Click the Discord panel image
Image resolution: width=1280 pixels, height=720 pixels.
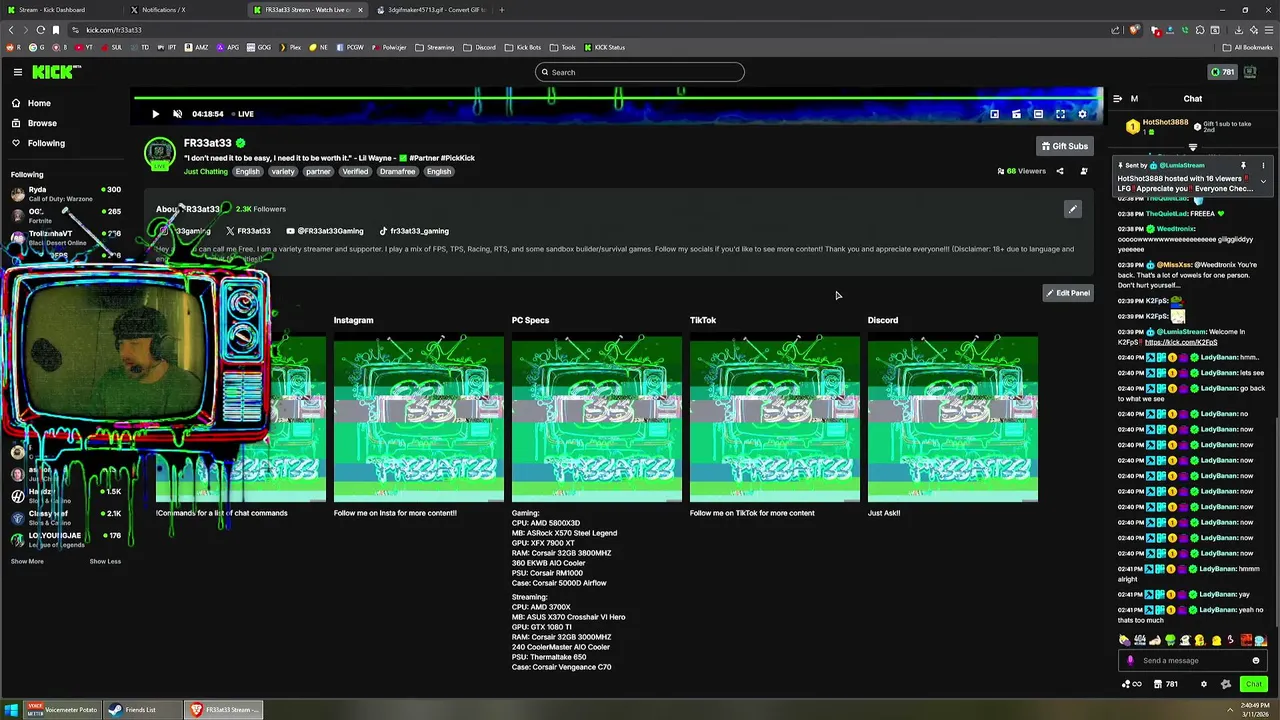coord(953,419)
